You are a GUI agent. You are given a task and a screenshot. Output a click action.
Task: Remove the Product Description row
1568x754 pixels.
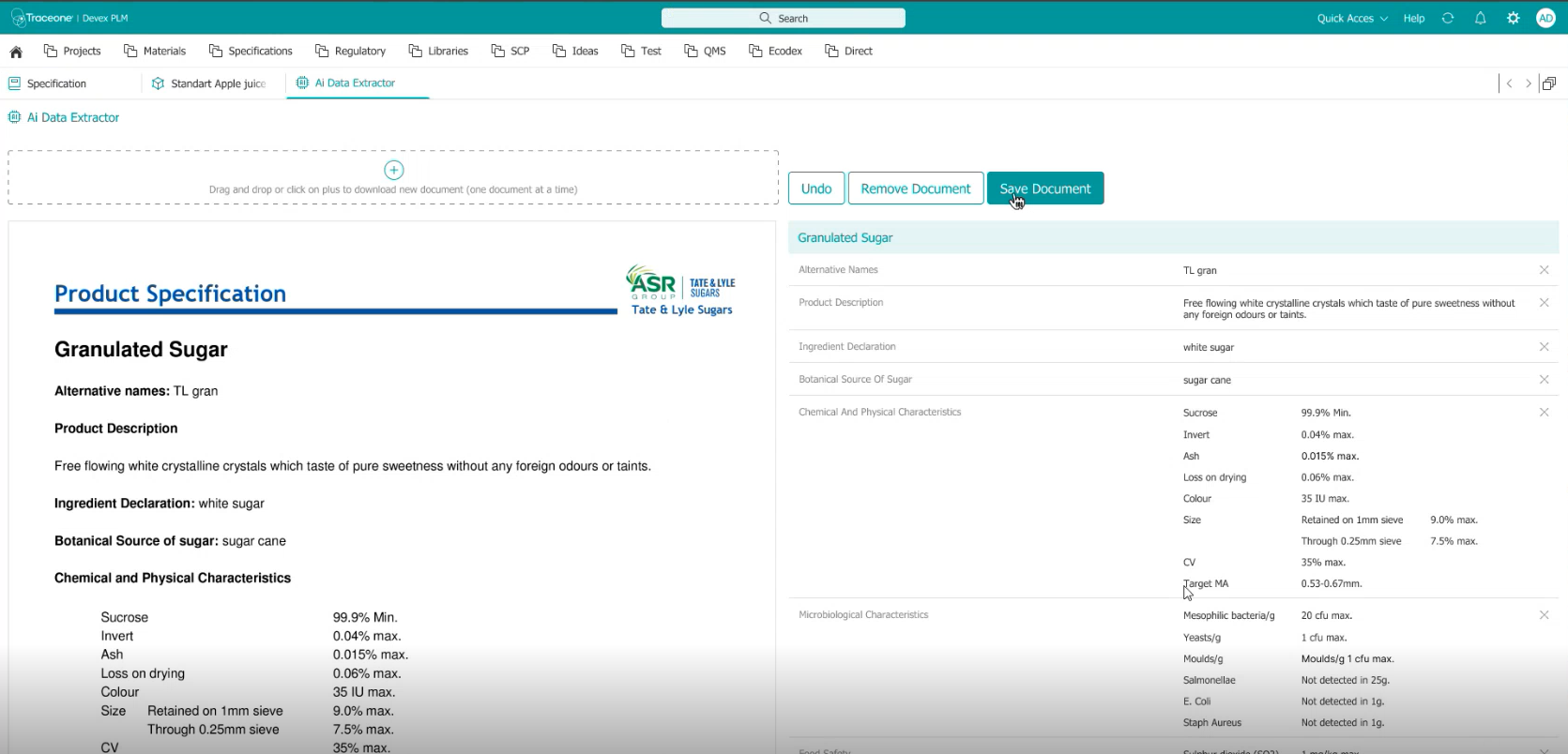(1544, 303)
